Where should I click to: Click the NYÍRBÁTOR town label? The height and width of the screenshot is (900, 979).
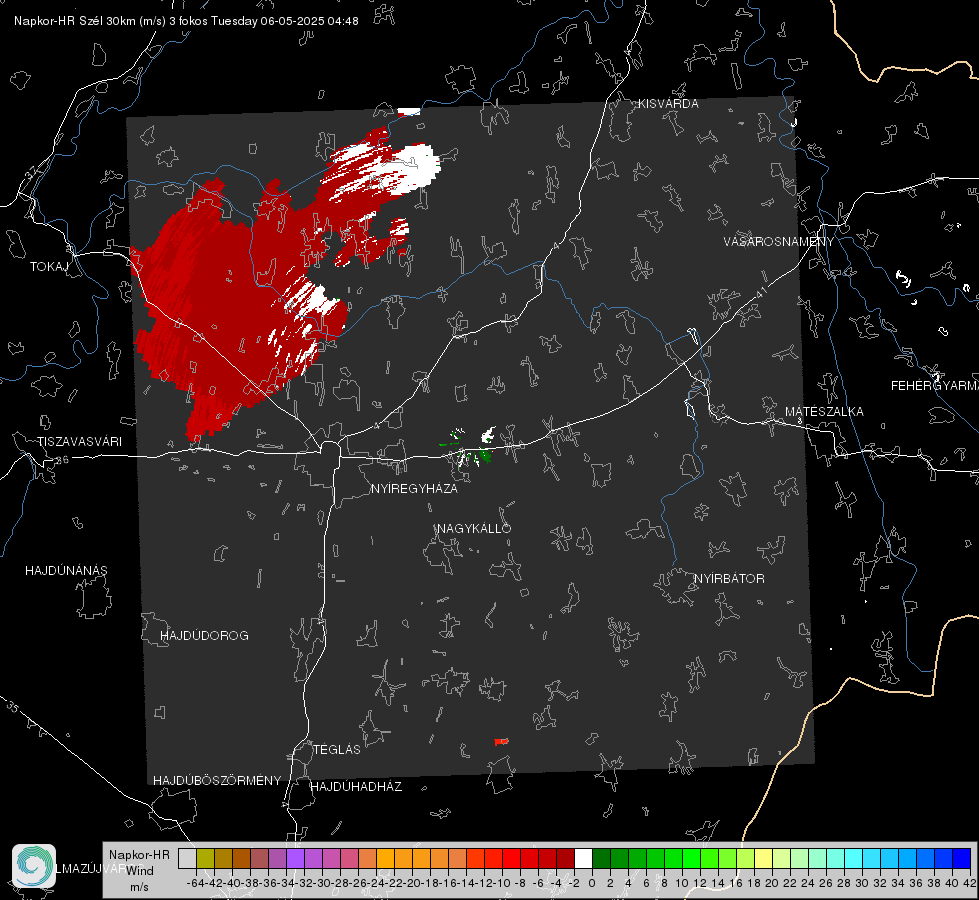[x=729, y=579]
